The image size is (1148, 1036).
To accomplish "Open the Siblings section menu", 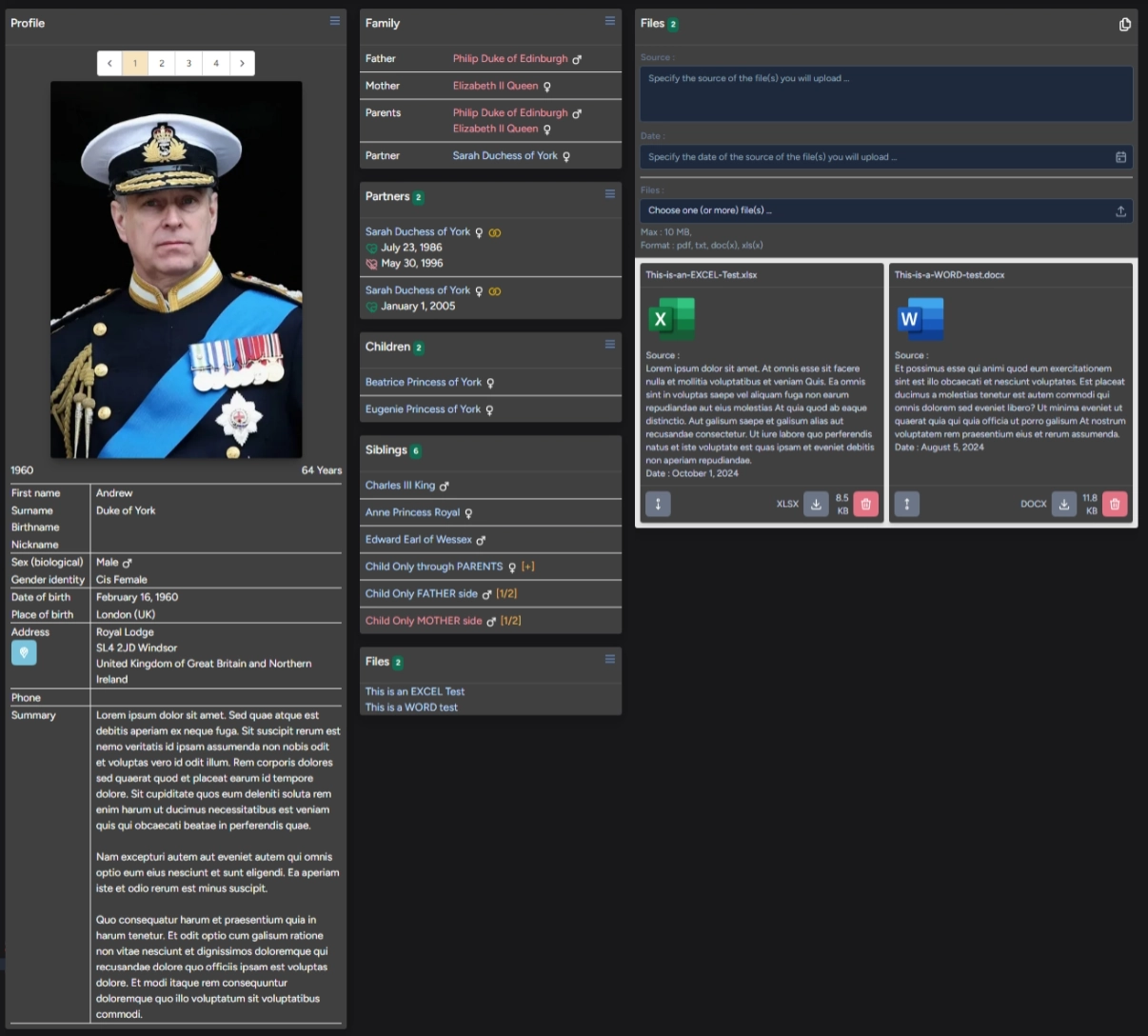I will (609, 448).
